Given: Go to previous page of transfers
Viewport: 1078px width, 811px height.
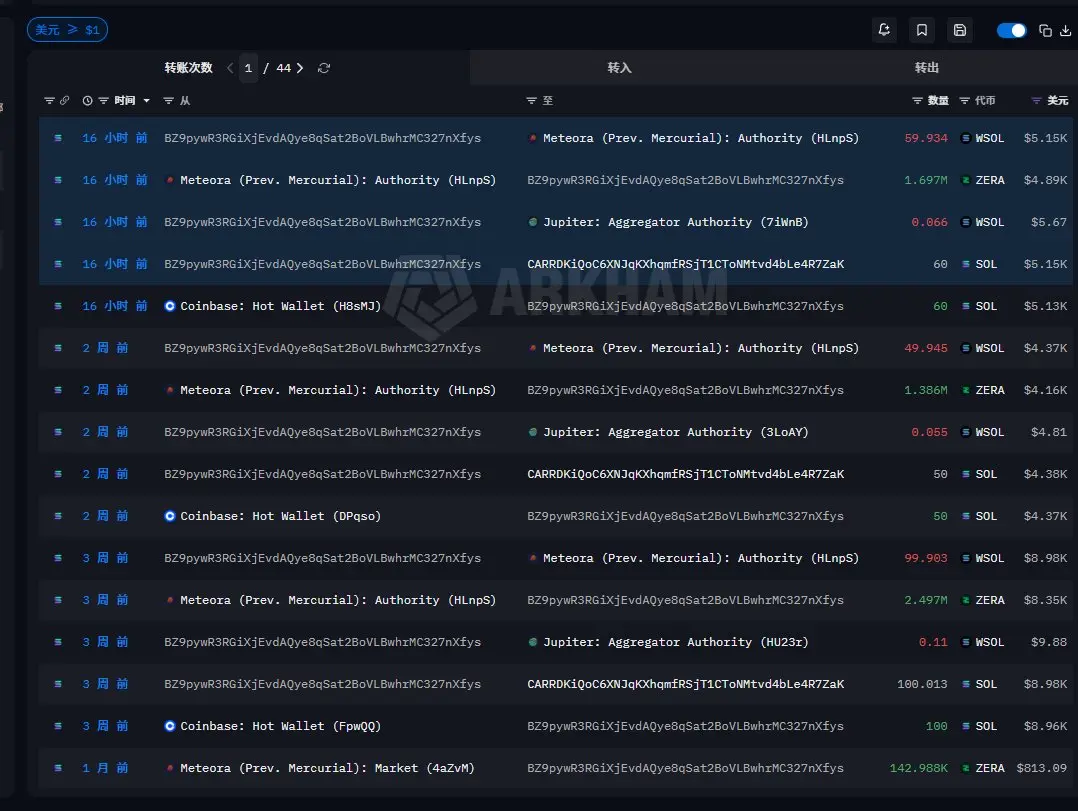Looking at the screenshot, I should click(230, 68).
